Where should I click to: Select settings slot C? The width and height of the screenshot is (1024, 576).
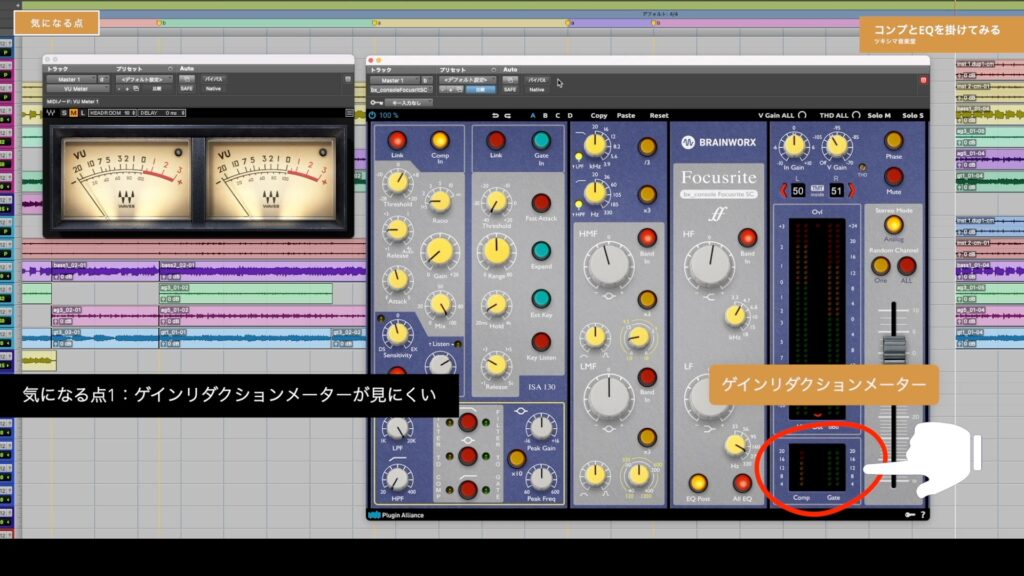(x=558, y=116)
